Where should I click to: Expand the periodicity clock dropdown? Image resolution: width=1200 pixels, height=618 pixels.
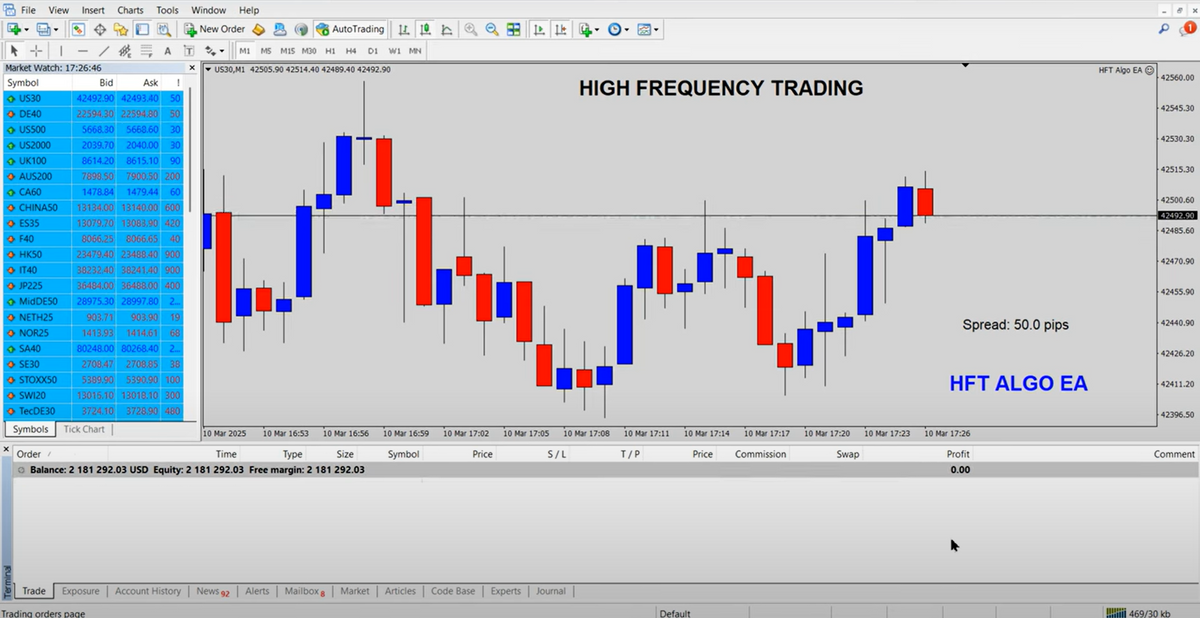coord(627,30)
